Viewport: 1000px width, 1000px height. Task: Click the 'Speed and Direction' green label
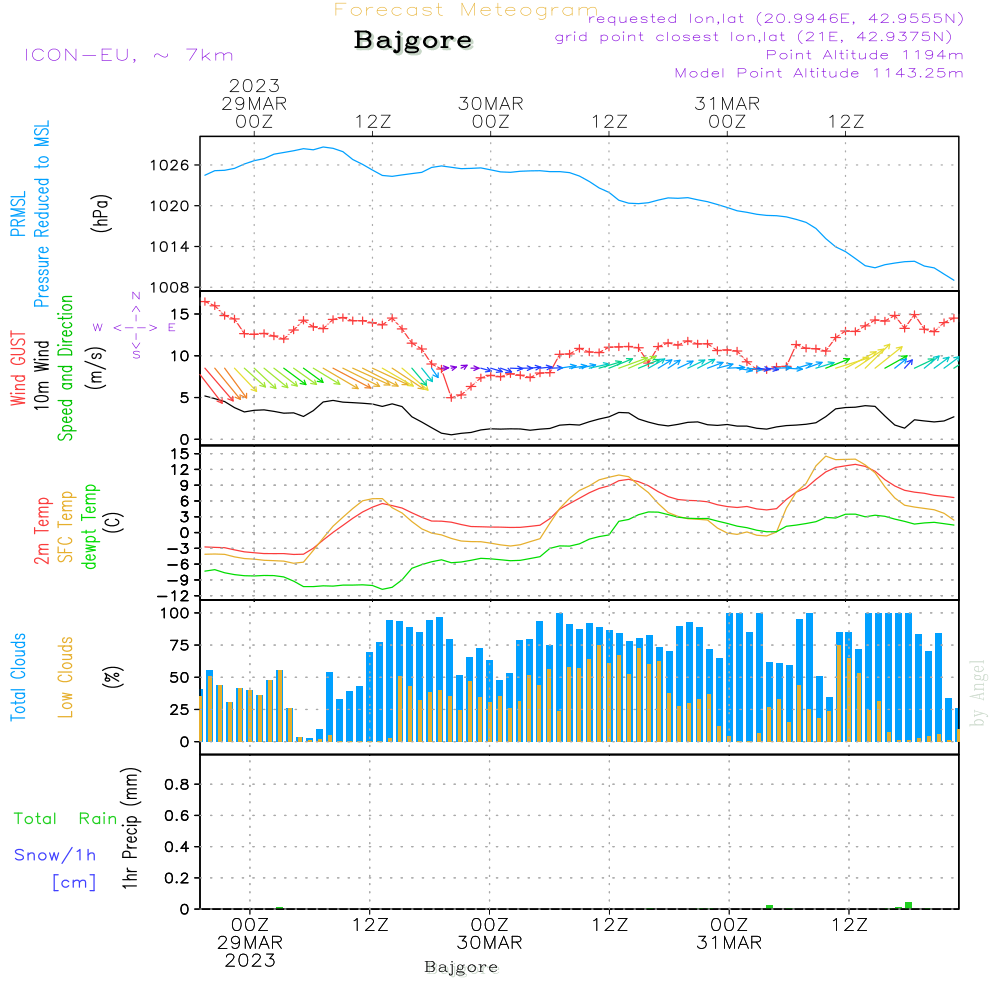[66, 368]
